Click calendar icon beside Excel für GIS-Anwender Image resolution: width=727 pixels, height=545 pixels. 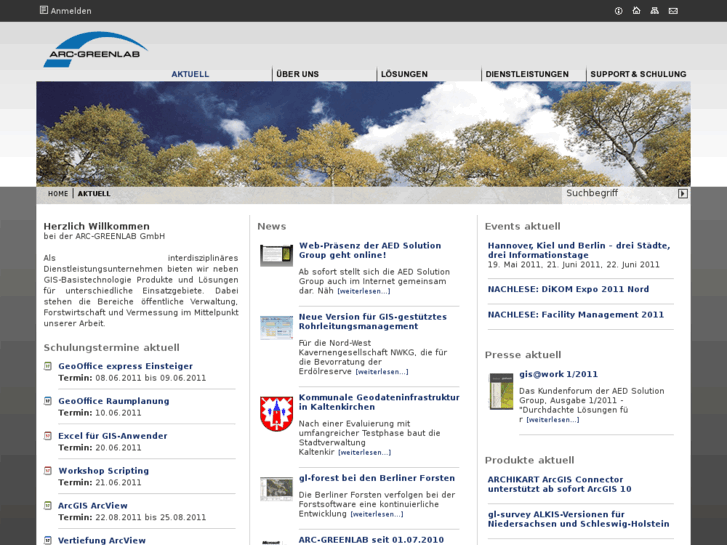(x=47, y=436)
